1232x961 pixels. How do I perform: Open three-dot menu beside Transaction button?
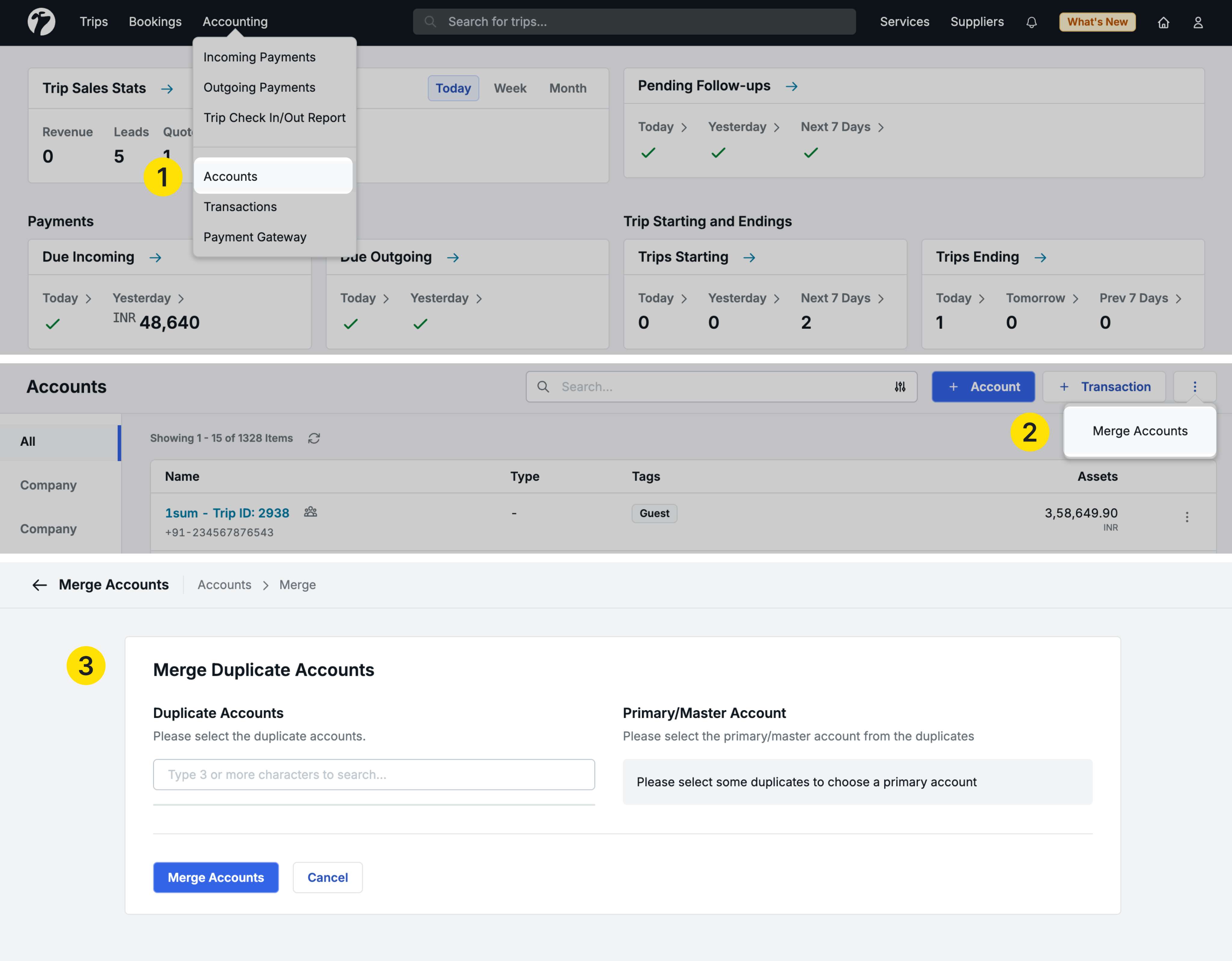pos(1194,387)
